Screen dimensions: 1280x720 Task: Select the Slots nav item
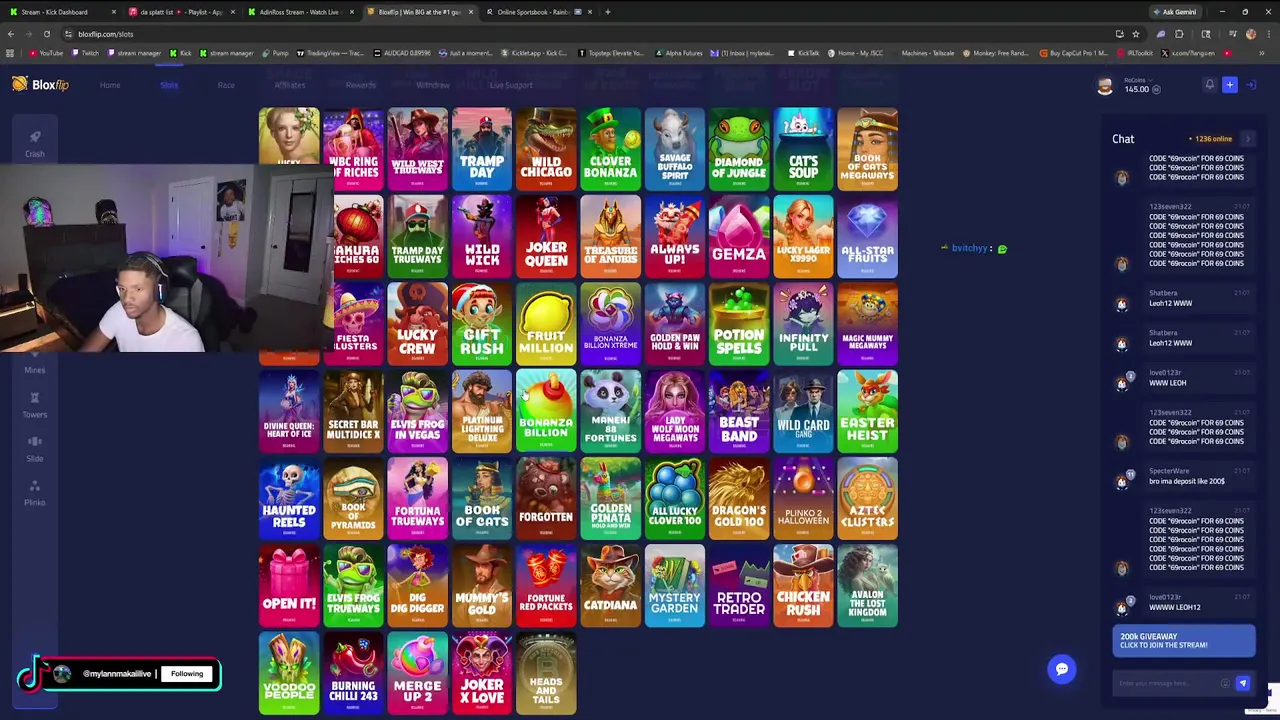169,85
